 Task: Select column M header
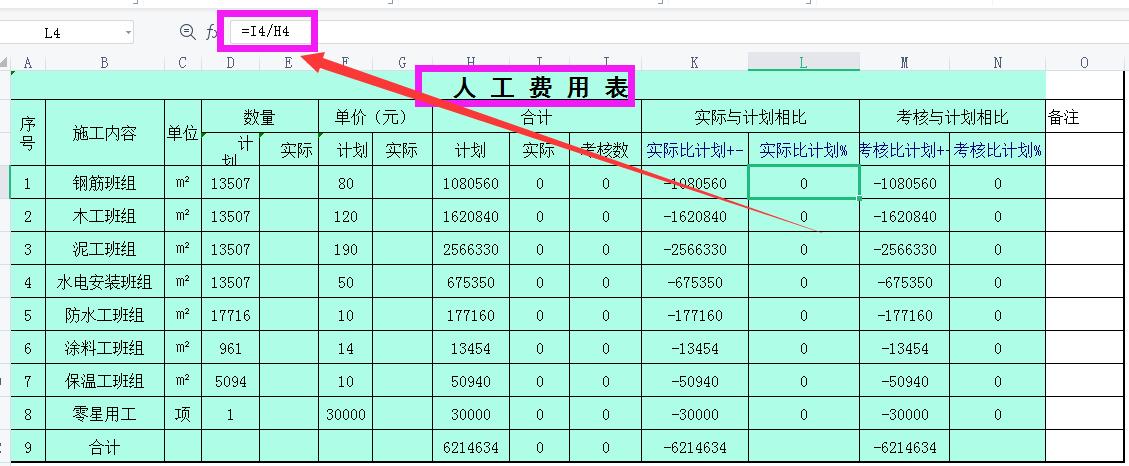[x=904, y=63]
